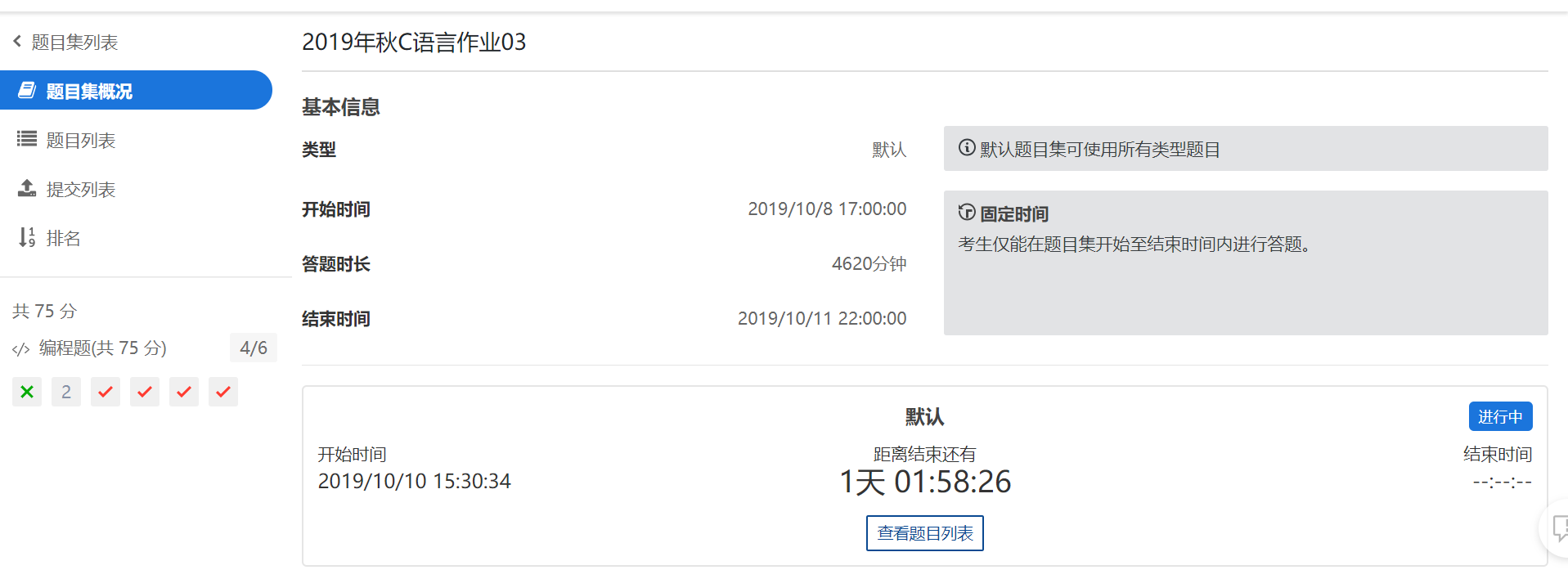Click the info icon in 默认题目集 notice
The width and height of the screenshot is (1568, 570).
coord(967,148)
